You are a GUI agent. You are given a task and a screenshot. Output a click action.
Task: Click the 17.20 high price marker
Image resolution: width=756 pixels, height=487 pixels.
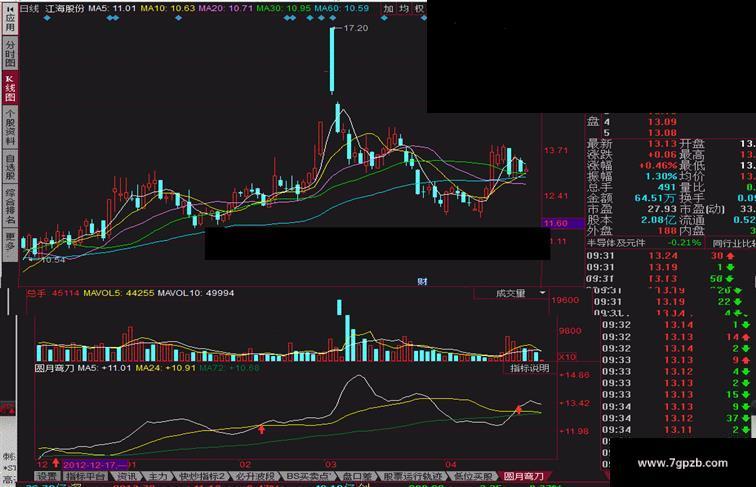[355, 28]
